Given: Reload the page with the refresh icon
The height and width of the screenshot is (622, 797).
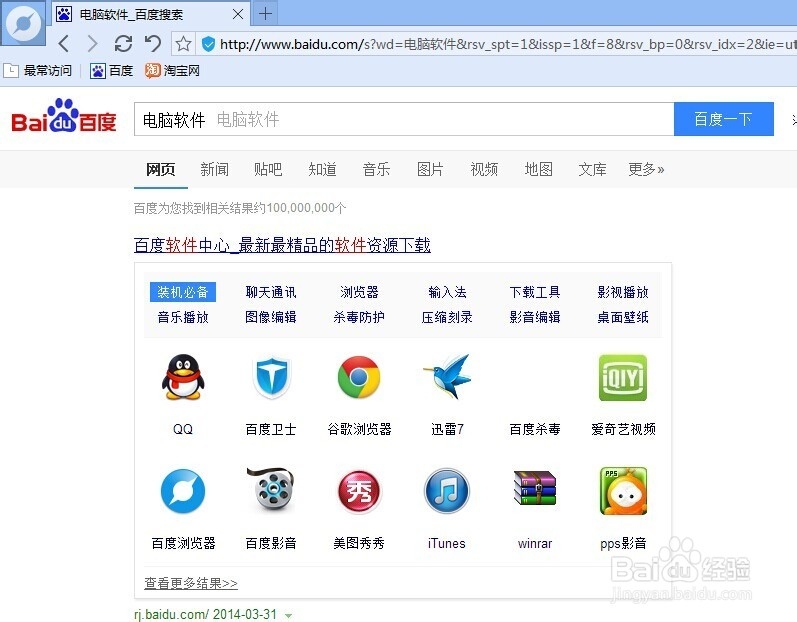Looking at the screenshot, I should (123, 44).
